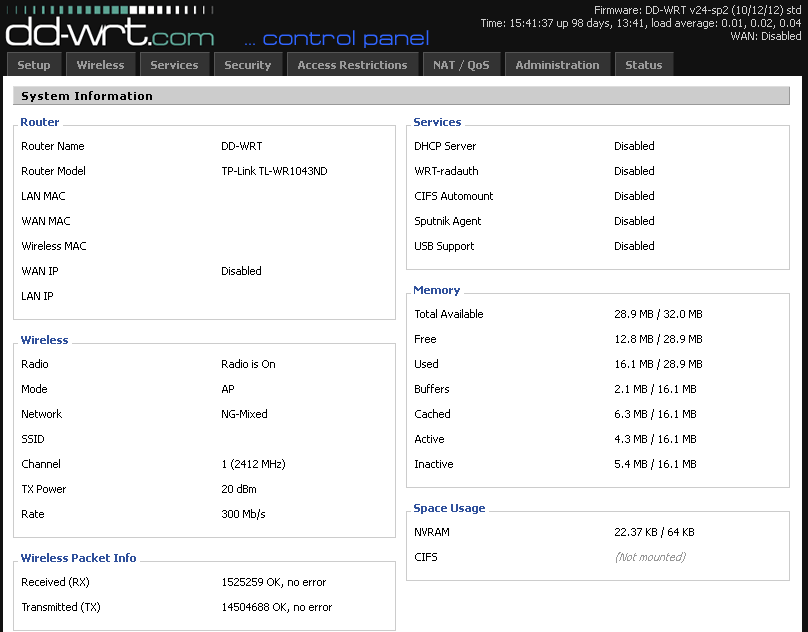
Task: Click Total Available memory value 28.9 MB / 32.0 MB
Action: coord(659,314)
